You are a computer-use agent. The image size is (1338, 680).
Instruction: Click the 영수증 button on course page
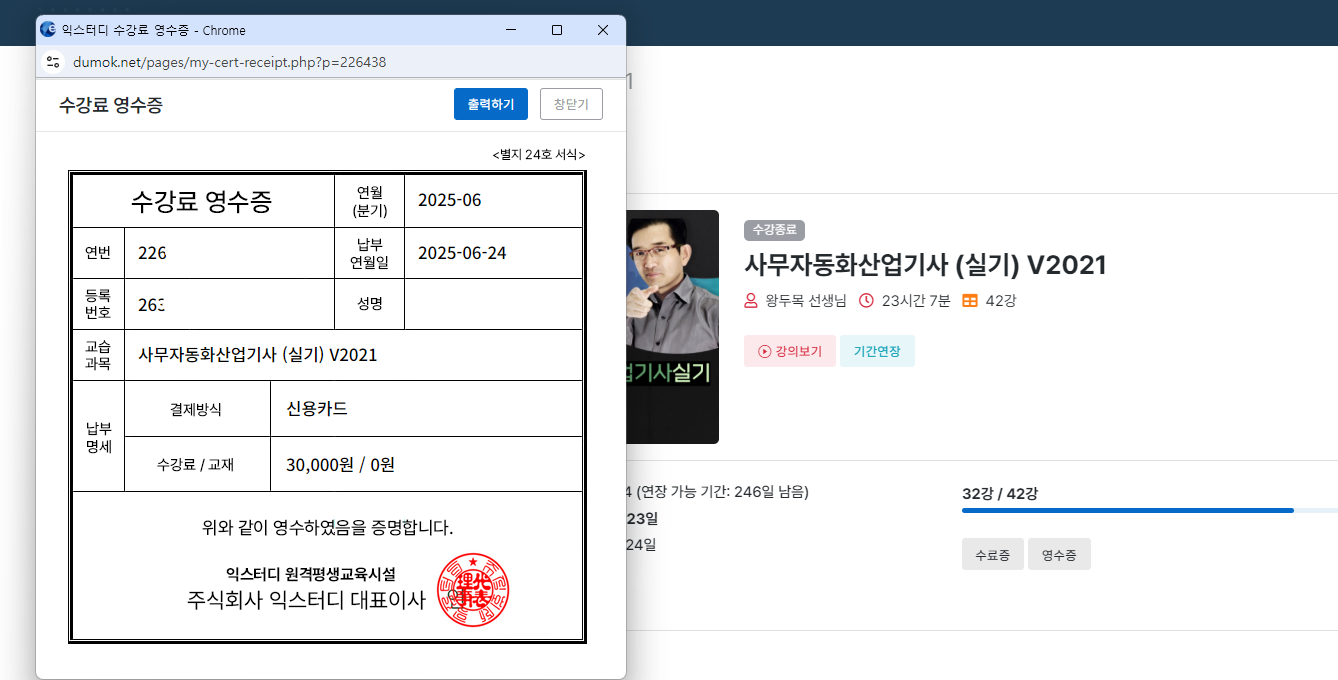point(1059,554)
